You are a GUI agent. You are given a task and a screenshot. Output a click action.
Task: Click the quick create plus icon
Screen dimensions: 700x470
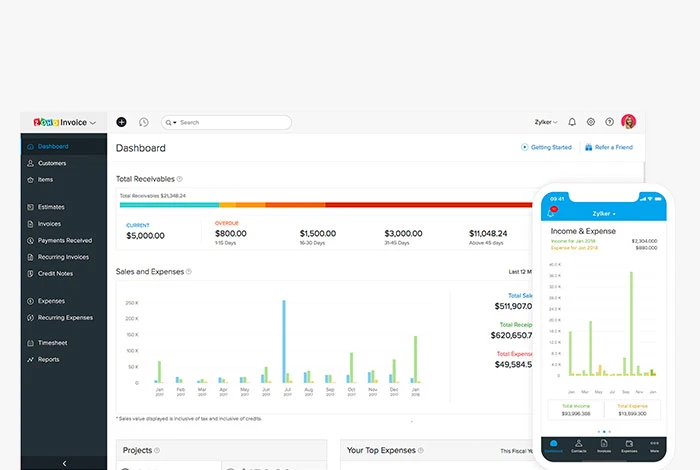121,122
